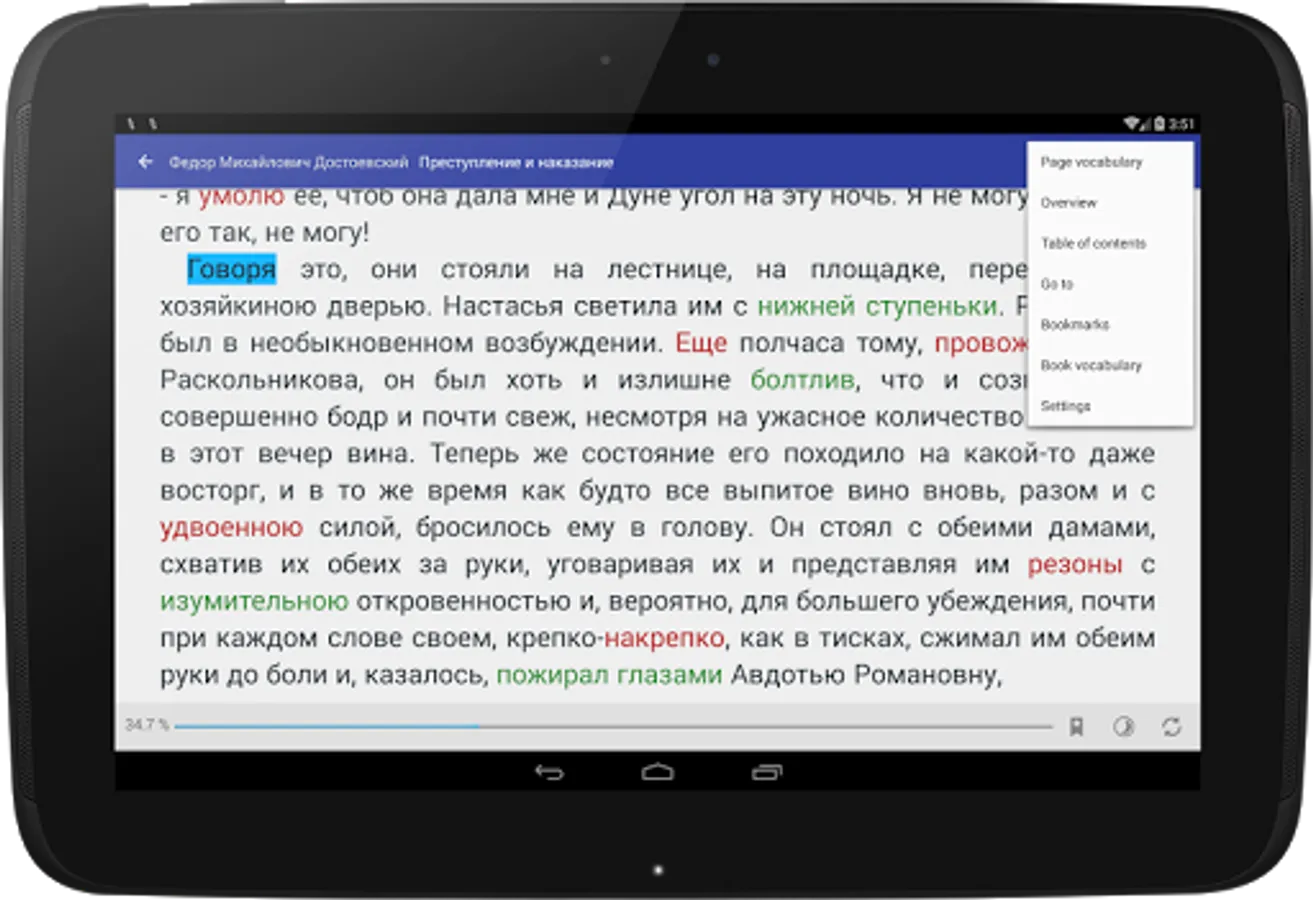This screenshot has height=900, width=1313.
Task: Tap the author name Федор Михайлович Достоевский
Action: click(289, 162)
